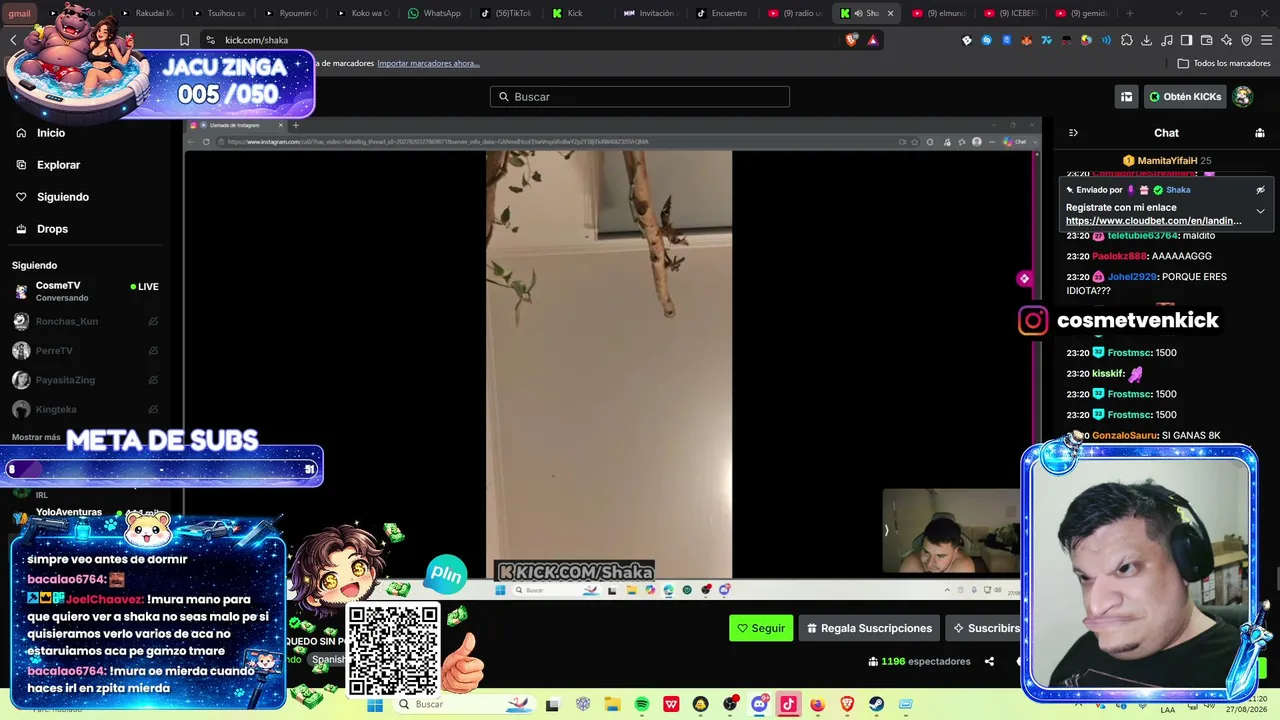
Task: Open the browser extensions puzzle icon
Action: point(1127,40)
